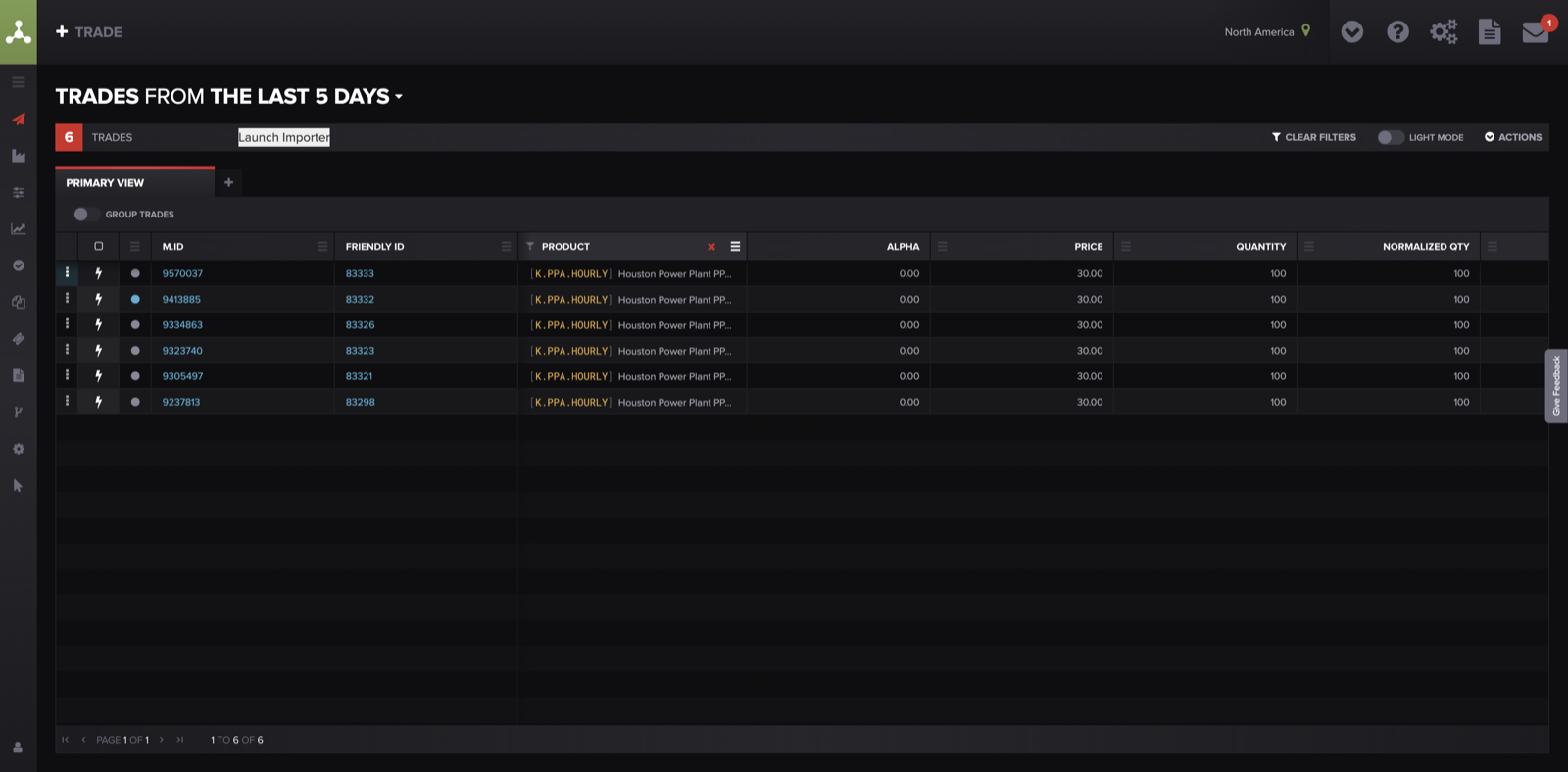Click the paper plane icon in sidebar

pyautogui.click(x=18, y=119)
